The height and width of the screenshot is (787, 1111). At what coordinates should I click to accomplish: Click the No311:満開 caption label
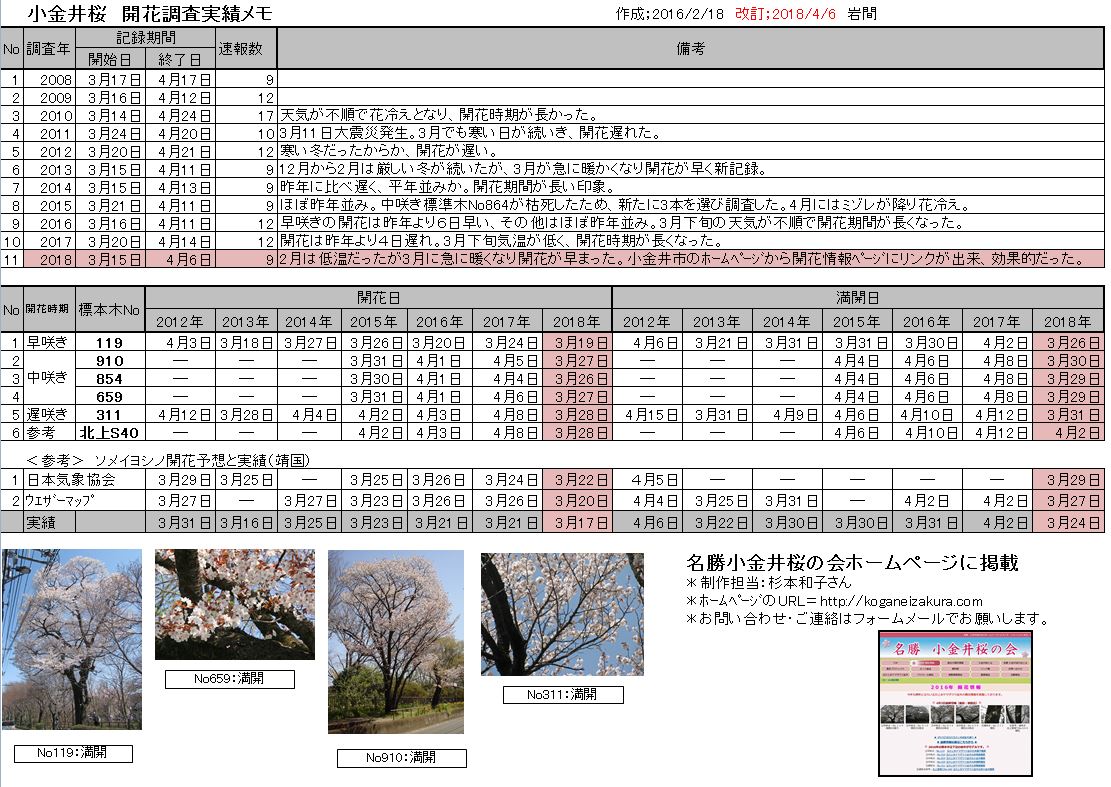tap(562, 694)
